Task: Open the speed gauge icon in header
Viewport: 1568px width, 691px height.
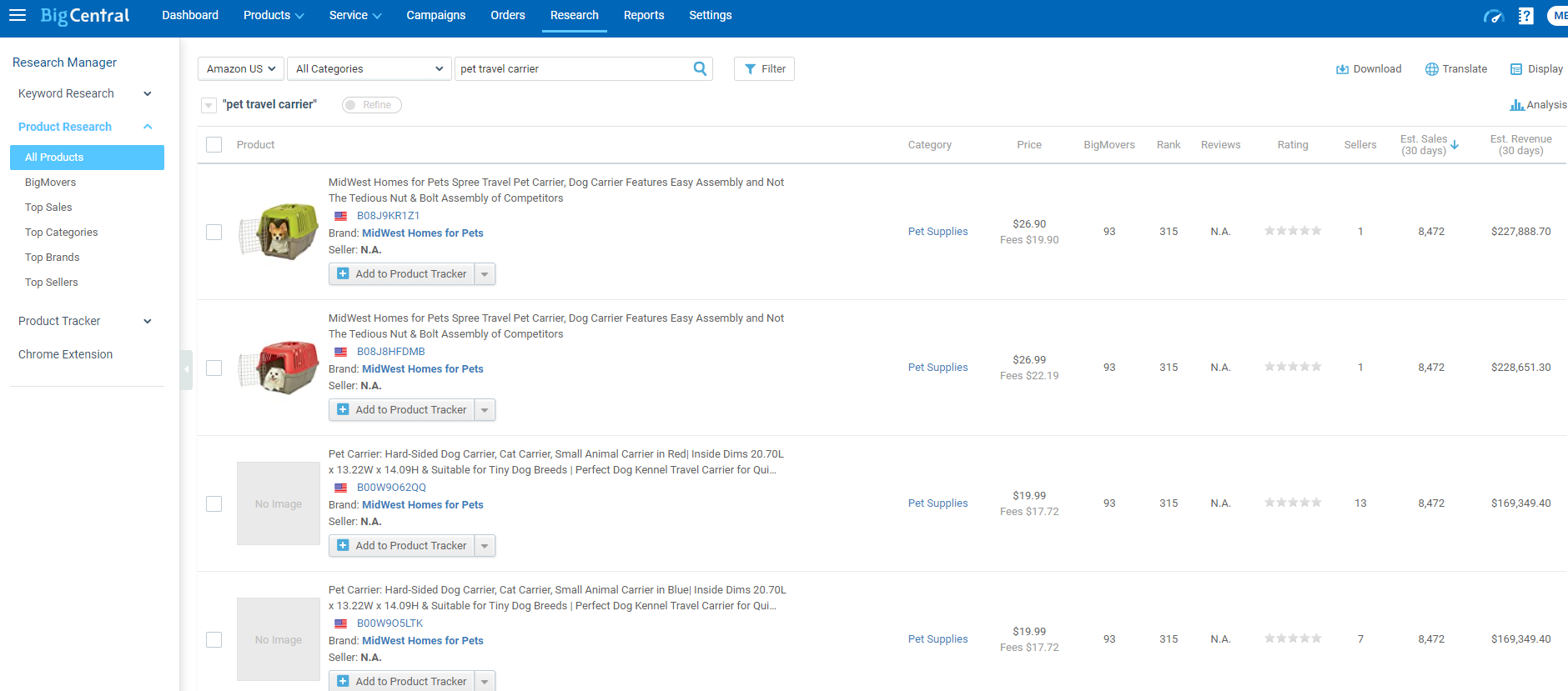Action: pyautogui.click(x=1493, y=16)
